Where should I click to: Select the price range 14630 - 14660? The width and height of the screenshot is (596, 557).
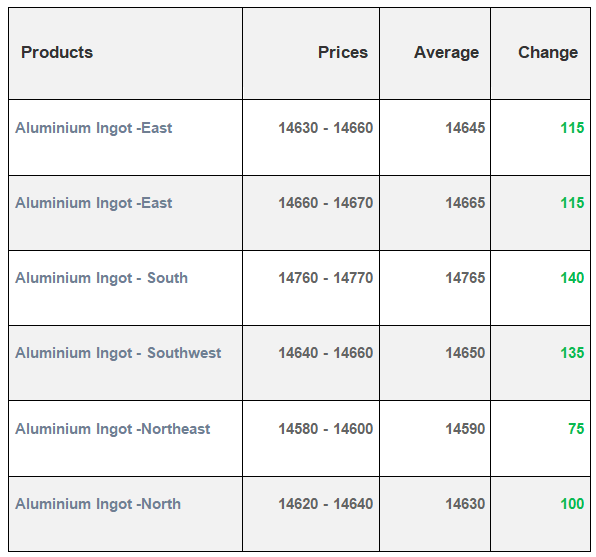coord(326,128)
